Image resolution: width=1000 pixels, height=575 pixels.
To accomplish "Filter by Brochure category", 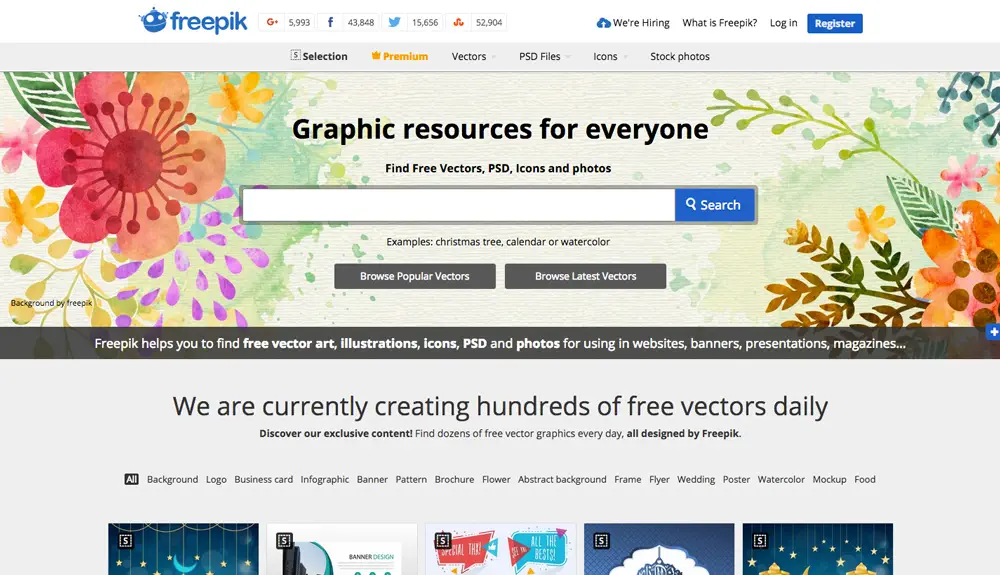I will [455, 479].
